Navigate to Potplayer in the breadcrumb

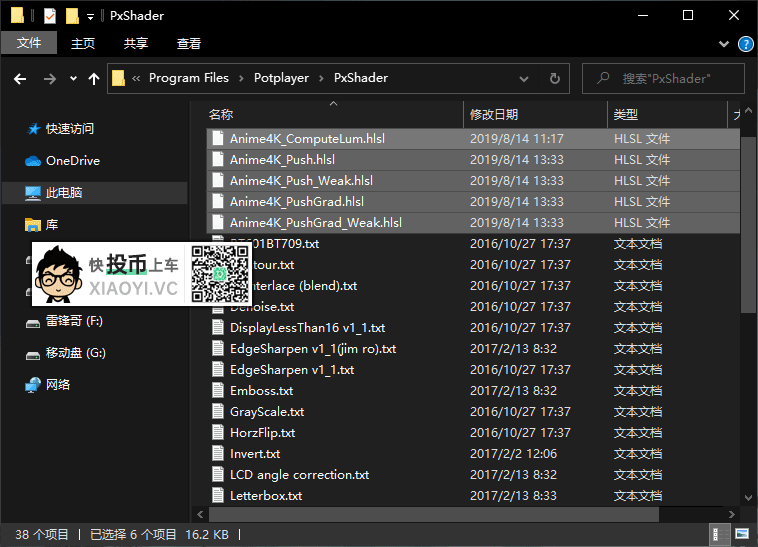(281, 78)
